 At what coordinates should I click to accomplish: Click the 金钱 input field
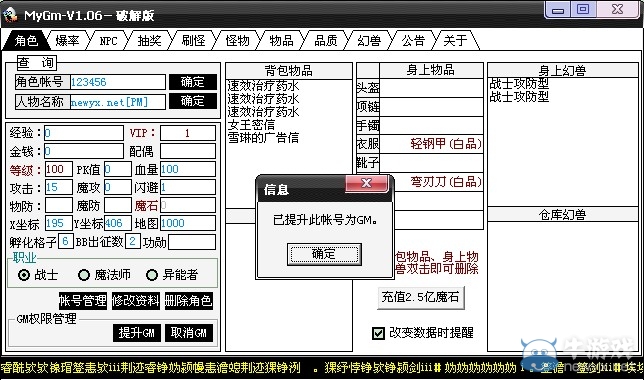[x=84, y=151]
